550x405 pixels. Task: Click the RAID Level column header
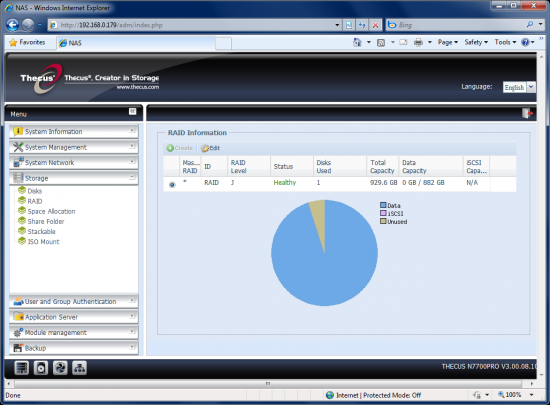point(249,167)
